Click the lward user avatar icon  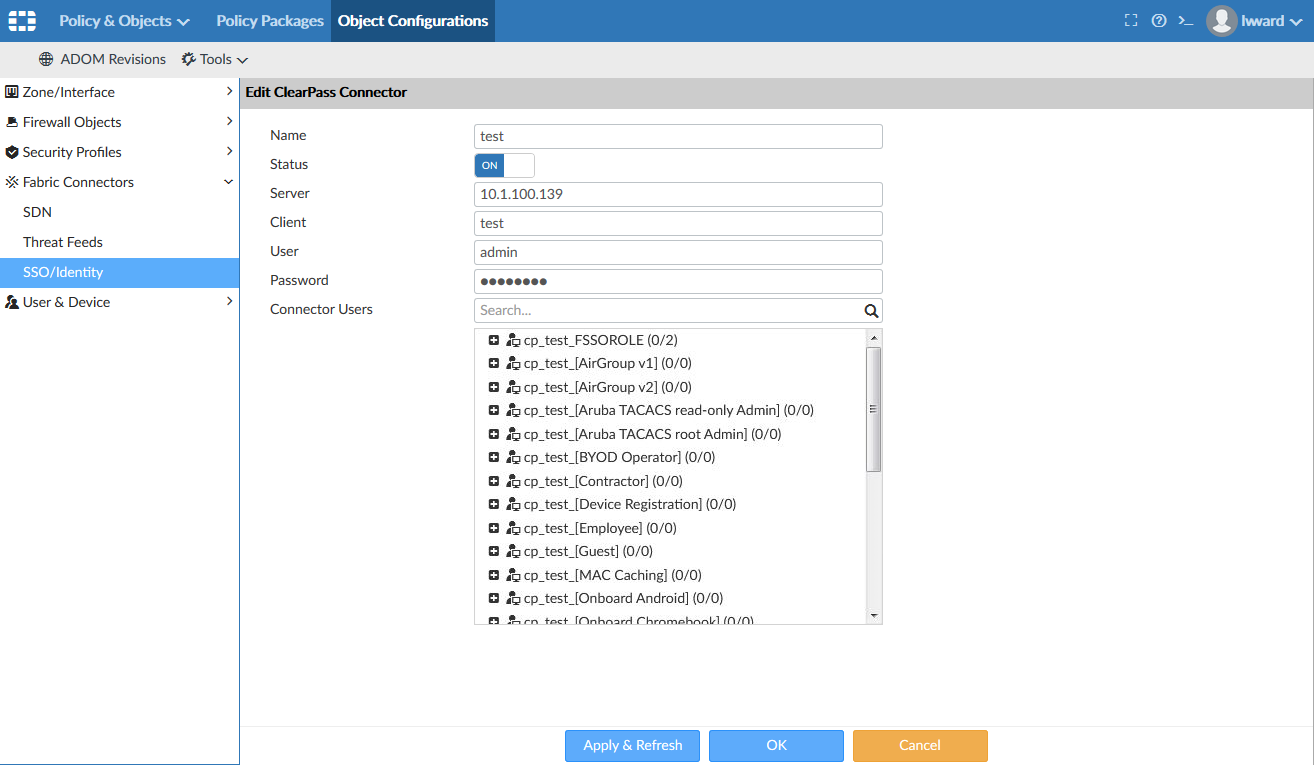(x=1221, y=21)
